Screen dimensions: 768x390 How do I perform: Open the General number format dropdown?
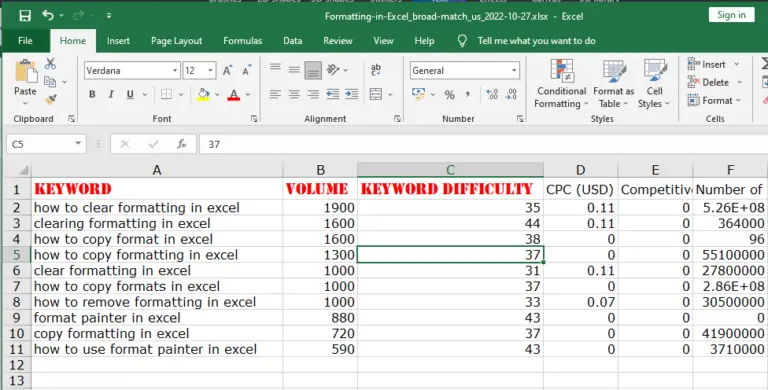[514, 71]
